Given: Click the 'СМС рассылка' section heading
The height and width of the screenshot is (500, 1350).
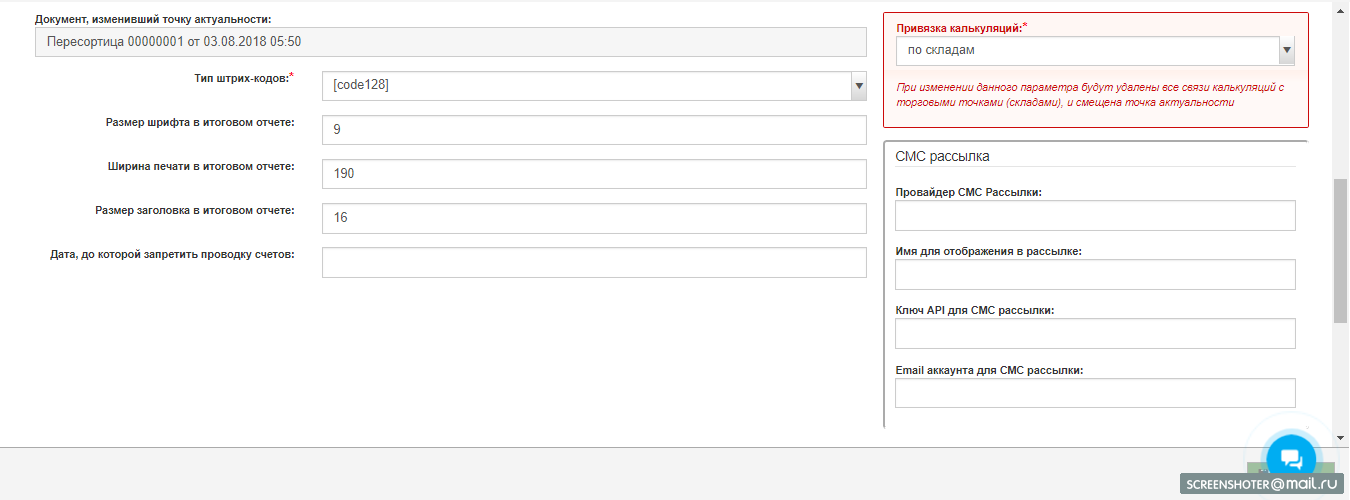Looking at the screenshot, I should click(942, 156).
